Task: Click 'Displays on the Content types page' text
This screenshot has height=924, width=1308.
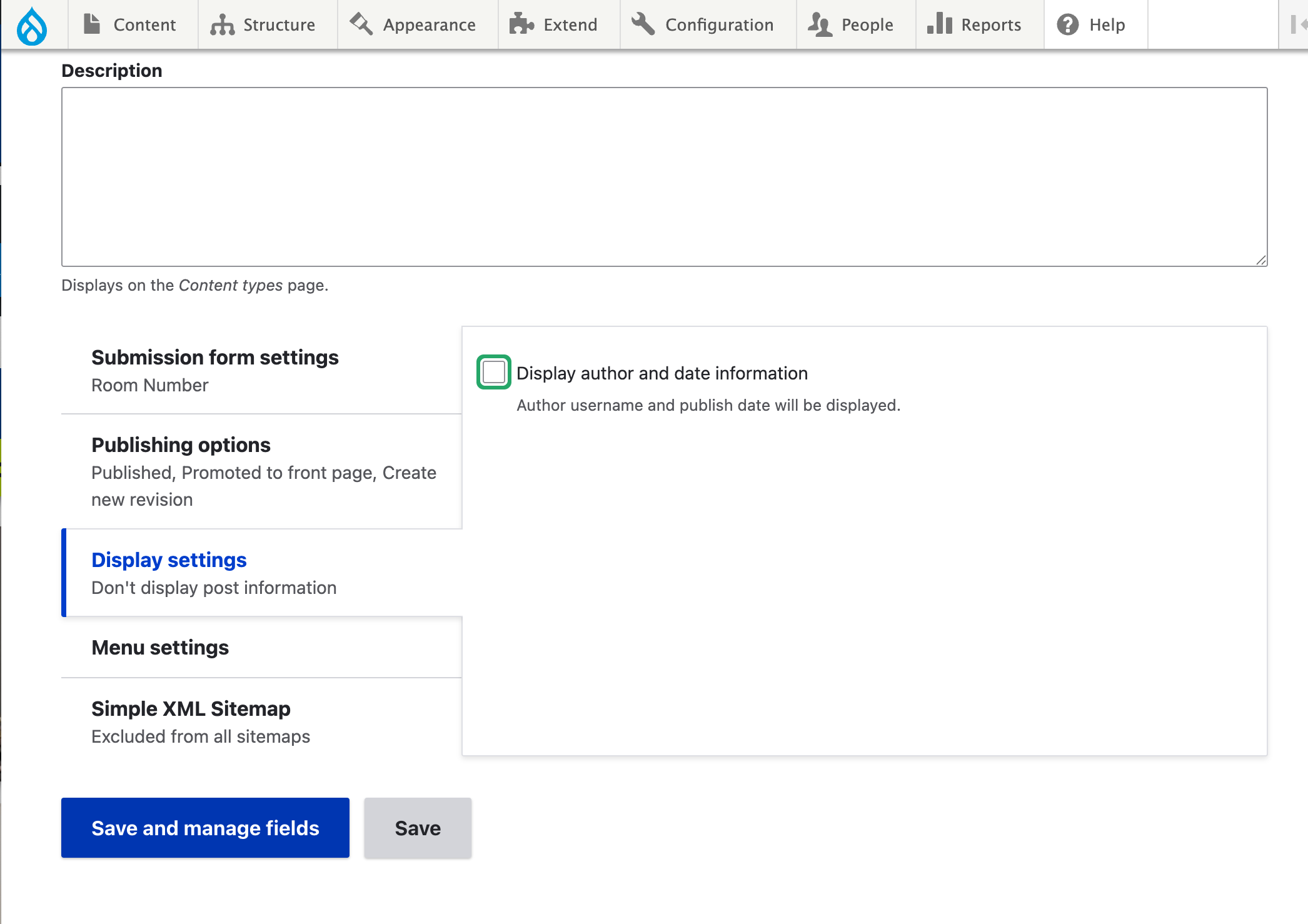Action: [x=195, y=285]
